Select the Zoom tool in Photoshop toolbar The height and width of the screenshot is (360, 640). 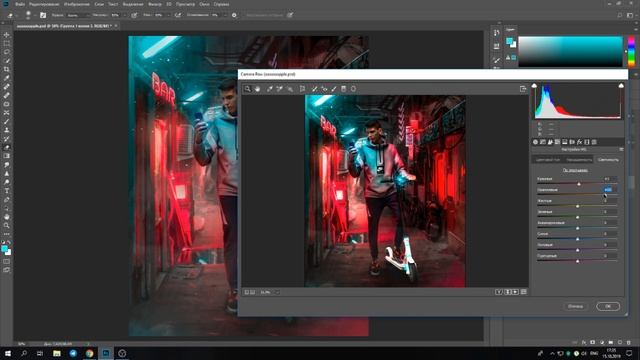(7, 225)
